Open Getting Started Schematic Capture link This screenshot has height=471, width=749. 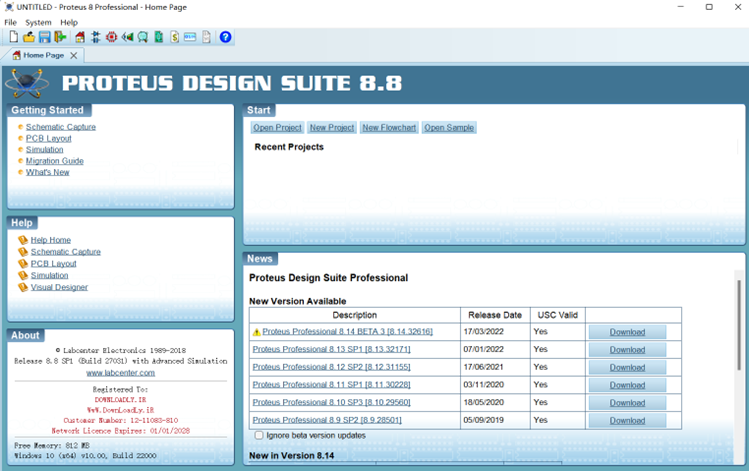(61, 127)
